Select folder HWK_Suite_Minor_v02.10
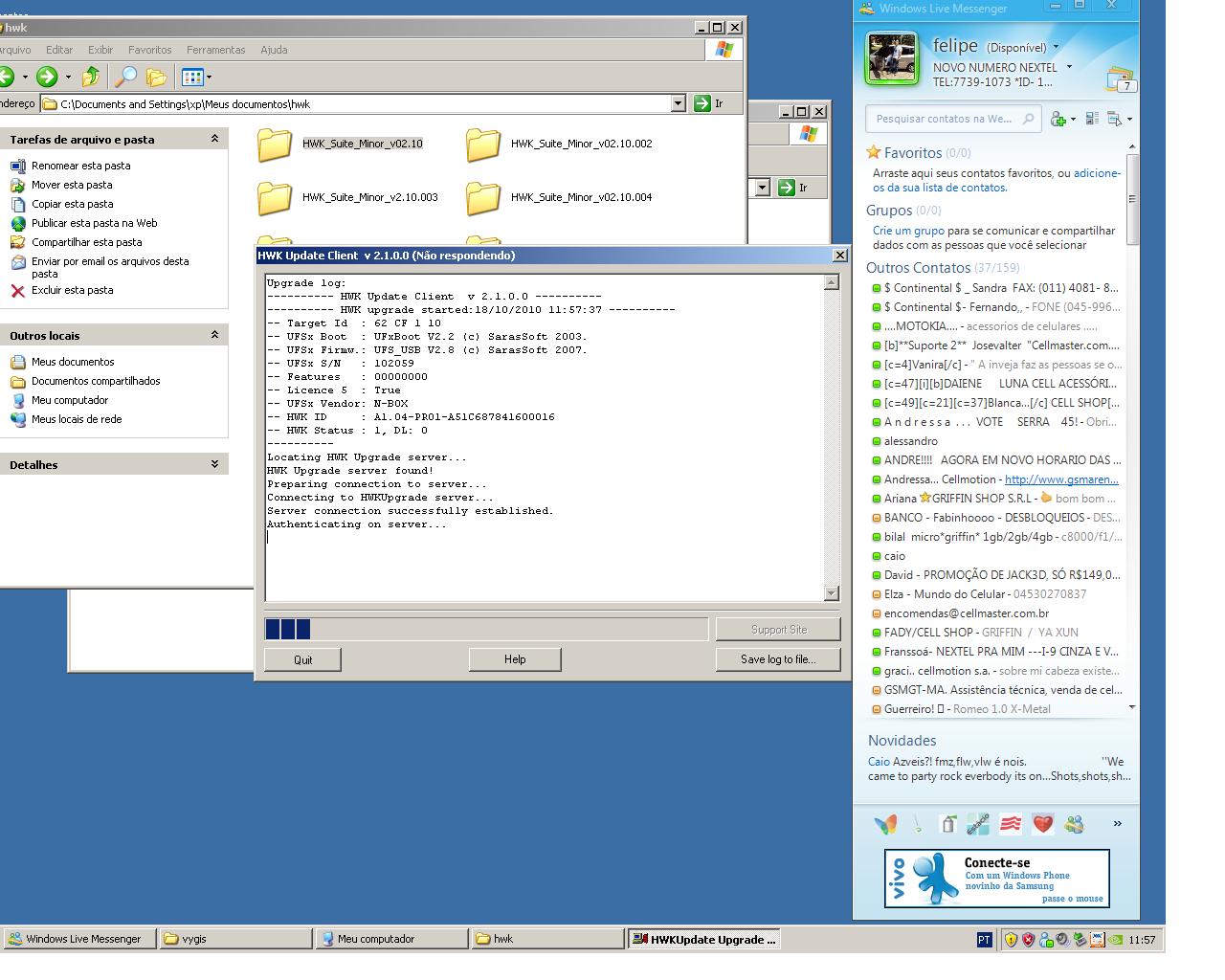 pyautogui.click(x=340, y=144)
